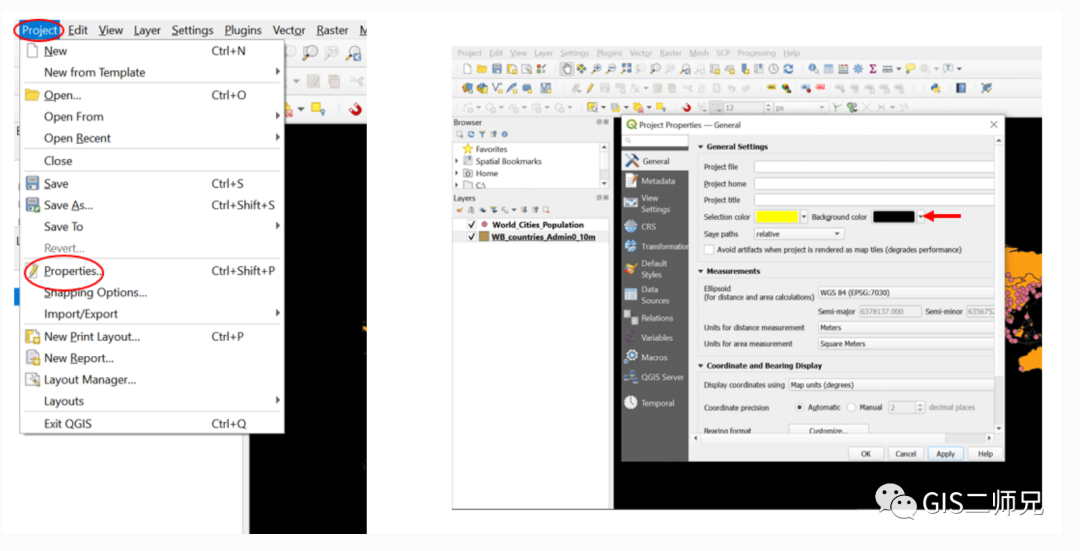Click Refresh icon in Browser panel
Screen dimensions: 1080x551
click(470, 134)
